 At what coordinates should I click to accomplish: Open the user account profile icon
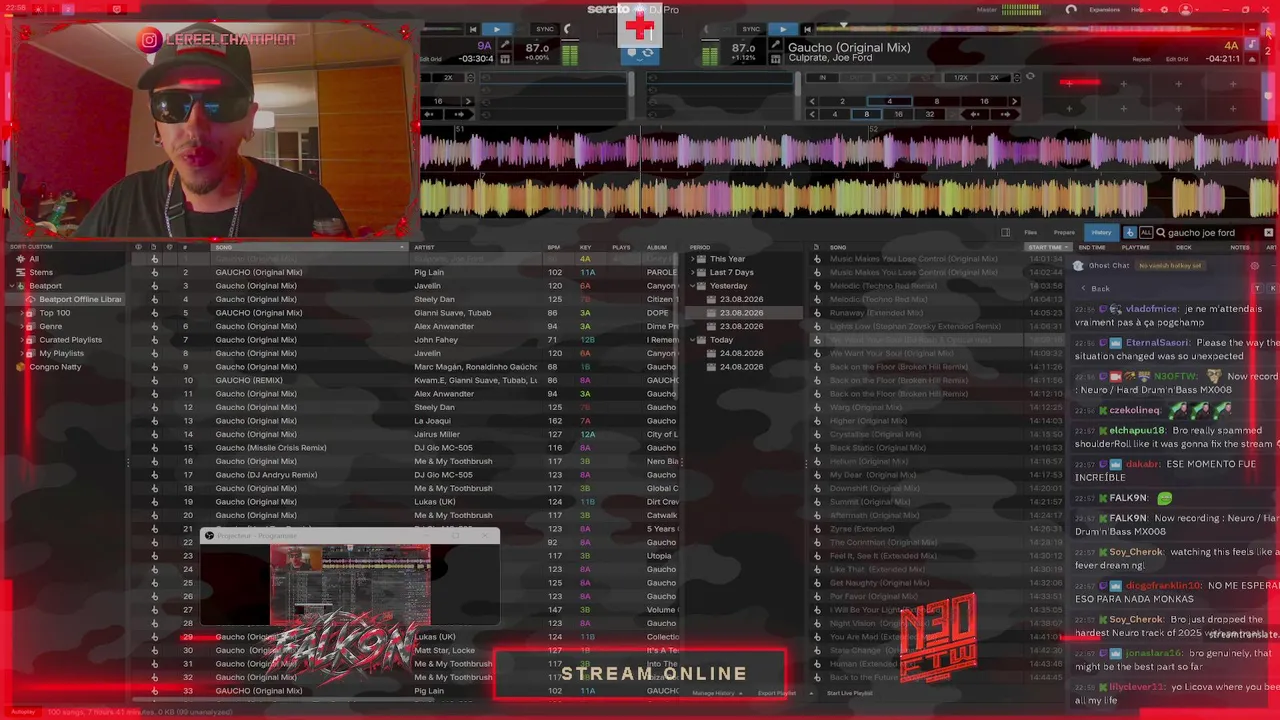click(x=1186, y=9)
